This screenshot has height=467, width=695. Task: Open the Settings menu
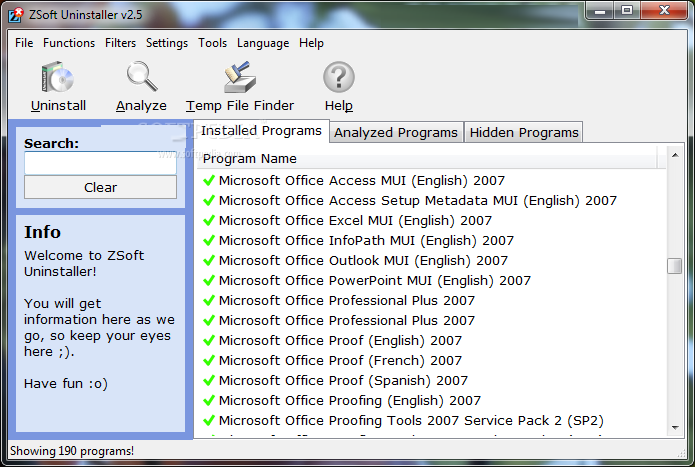(167, 43)
